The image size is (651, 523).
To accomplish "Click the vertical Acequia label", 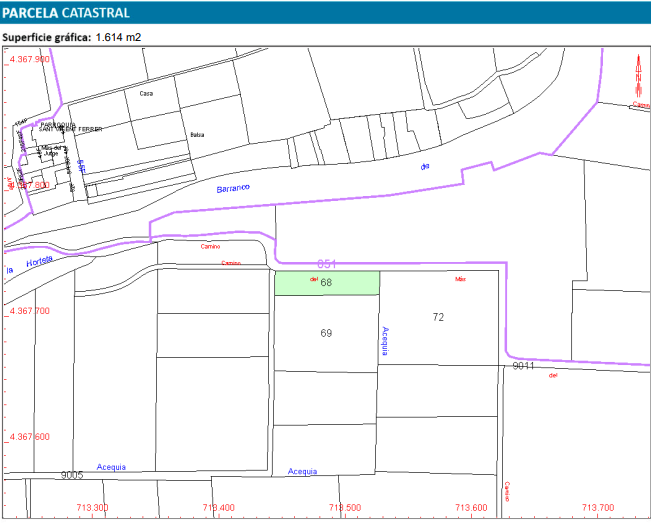I will (383, 341).
